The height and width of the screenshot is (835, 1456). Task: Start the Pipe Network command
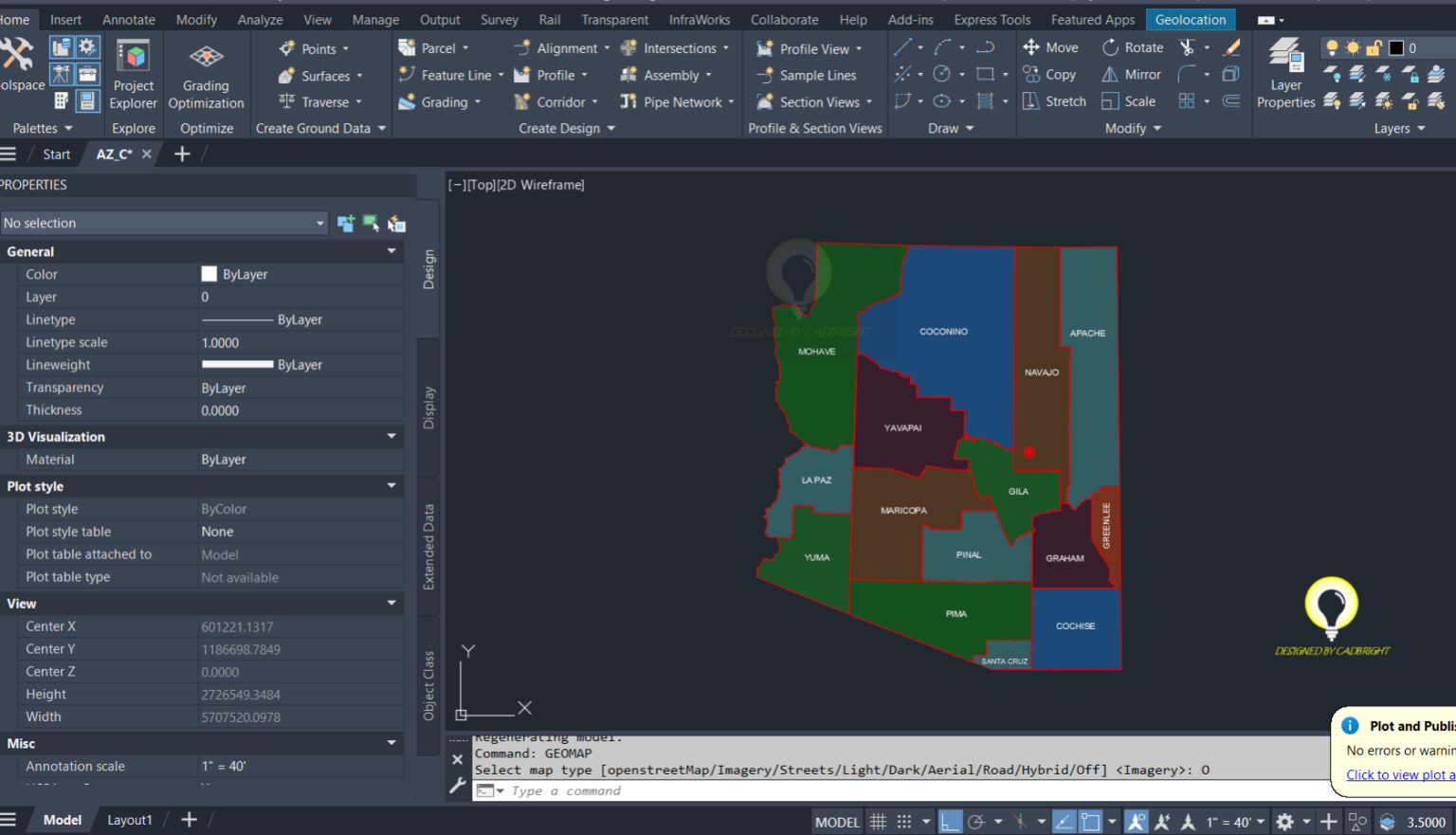click(676, 101)
